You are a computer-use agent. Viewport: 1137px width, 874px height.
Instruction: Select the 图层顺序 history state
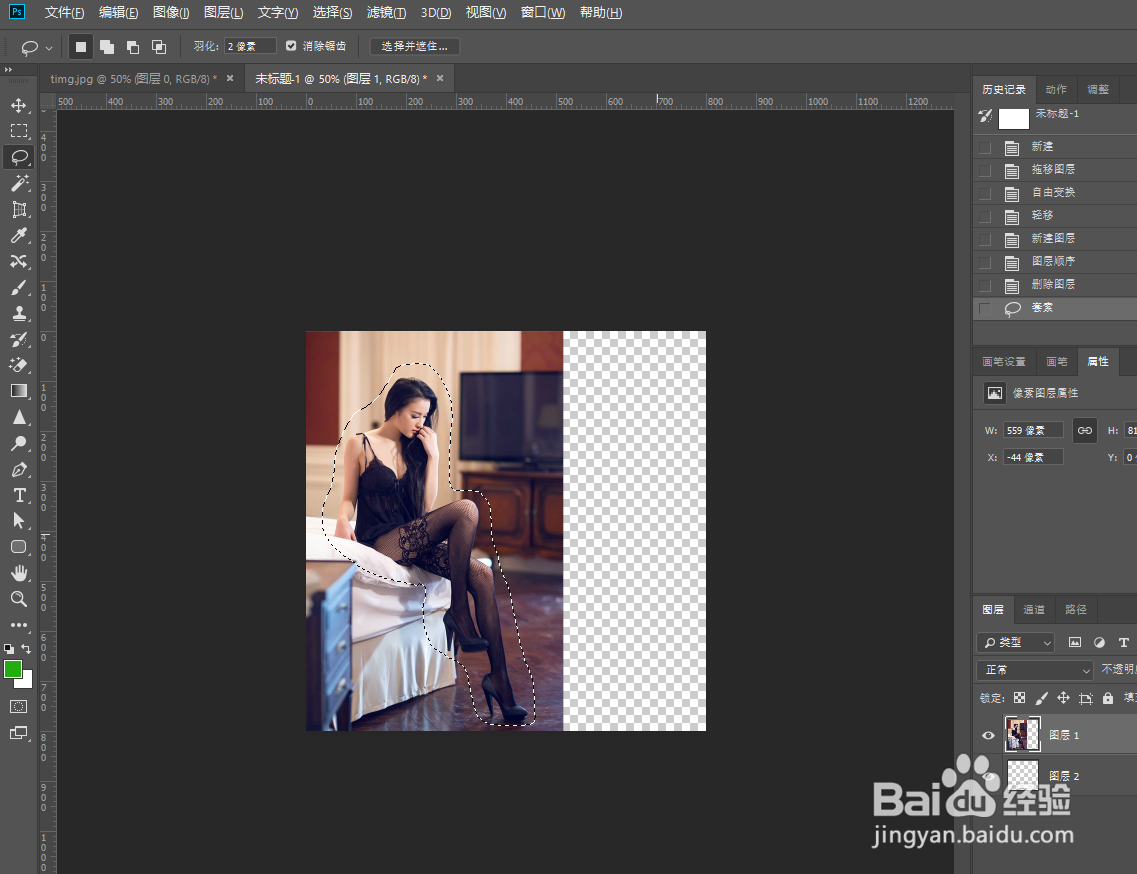(1055, 262)
